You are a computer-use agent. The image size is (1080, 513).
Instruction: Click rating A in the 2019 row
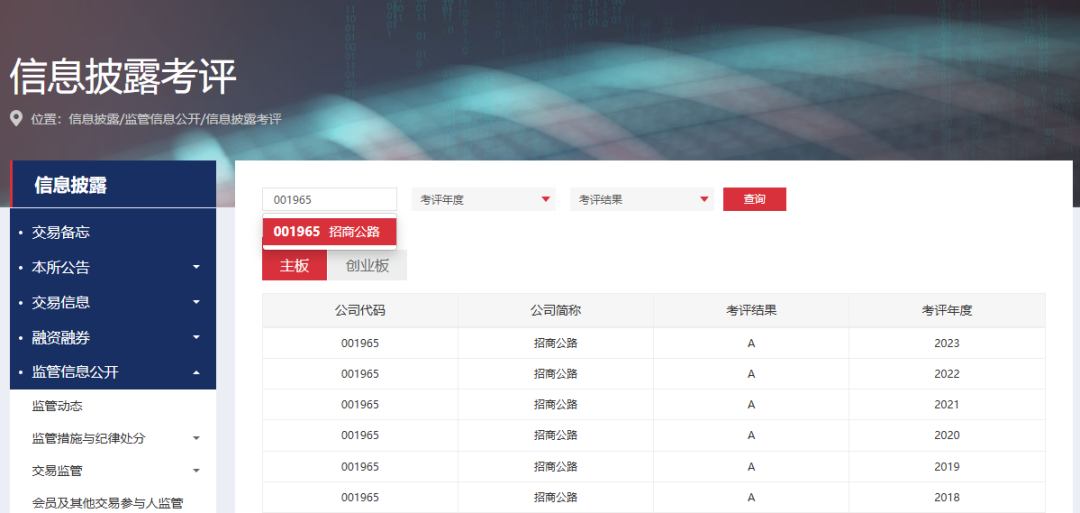[751, 466]
